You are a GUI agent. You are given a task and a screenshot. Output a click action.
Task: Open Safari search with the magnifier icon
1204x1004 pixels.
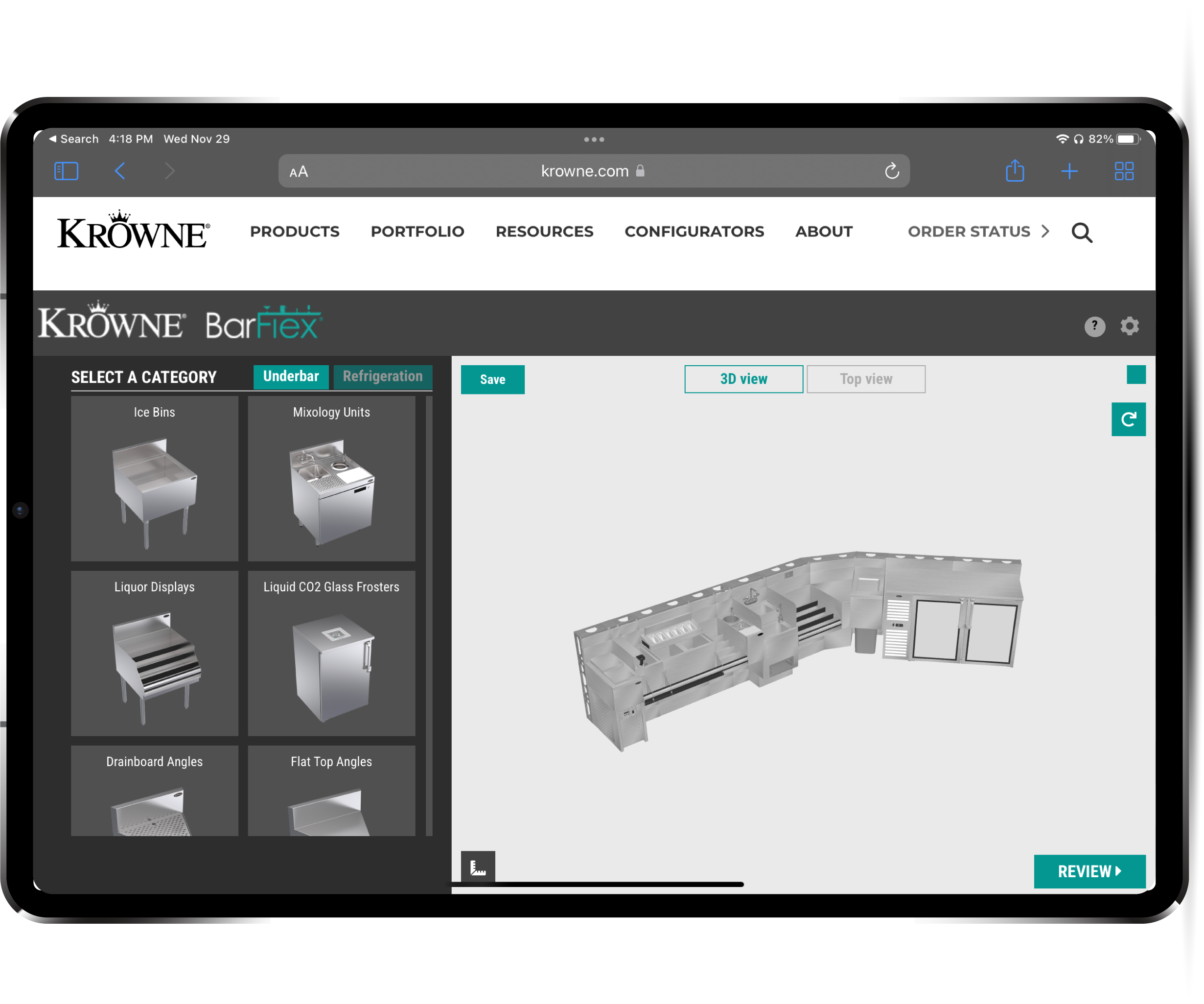coord(1081,232)
